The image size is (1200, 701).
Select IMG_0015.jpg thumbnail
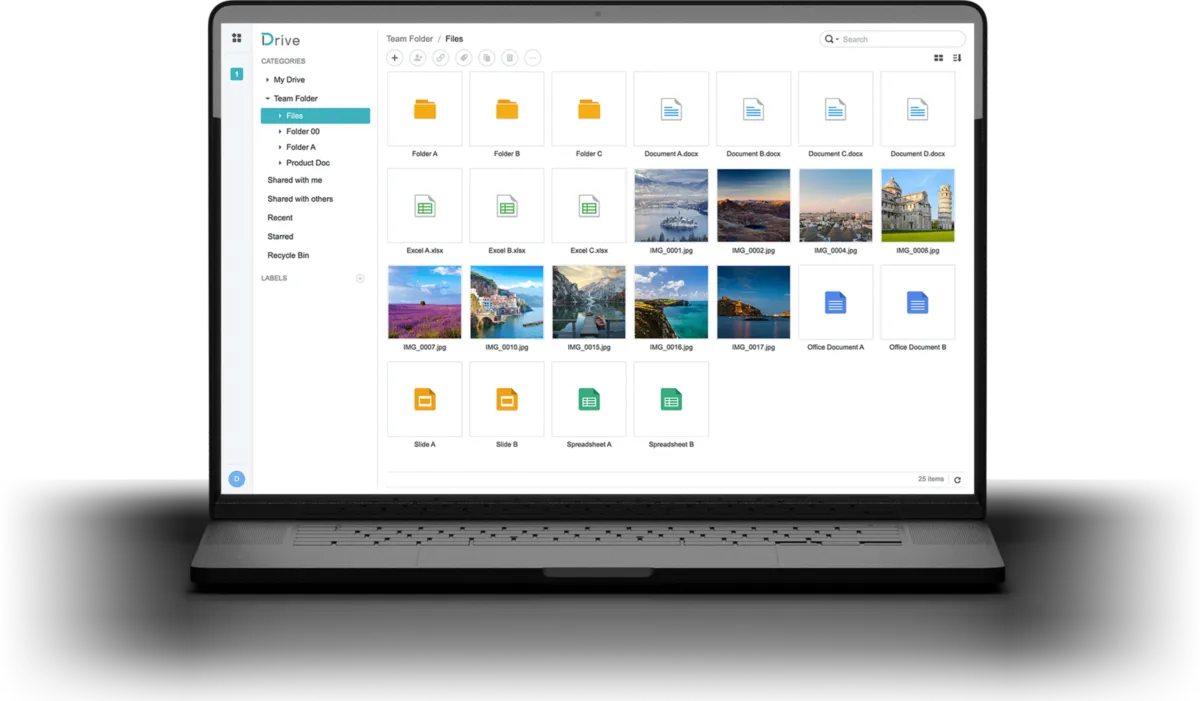[x=589, y=302]
